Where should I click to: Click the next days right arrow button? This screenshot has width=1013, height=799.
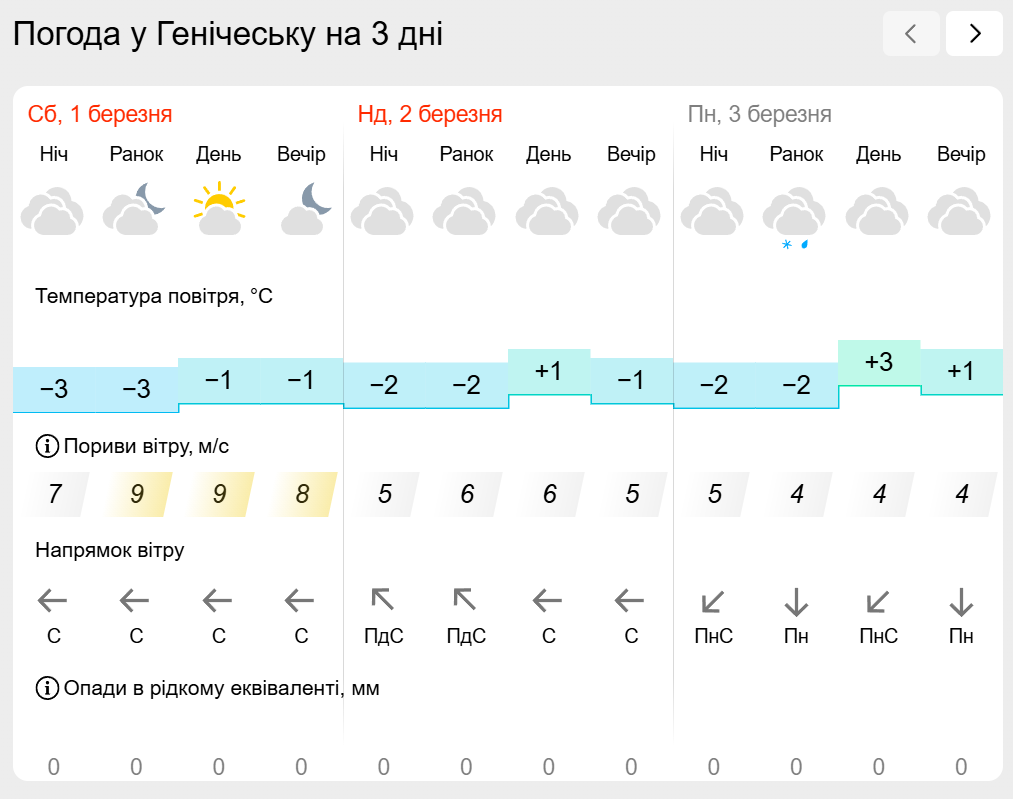[974, 34]
